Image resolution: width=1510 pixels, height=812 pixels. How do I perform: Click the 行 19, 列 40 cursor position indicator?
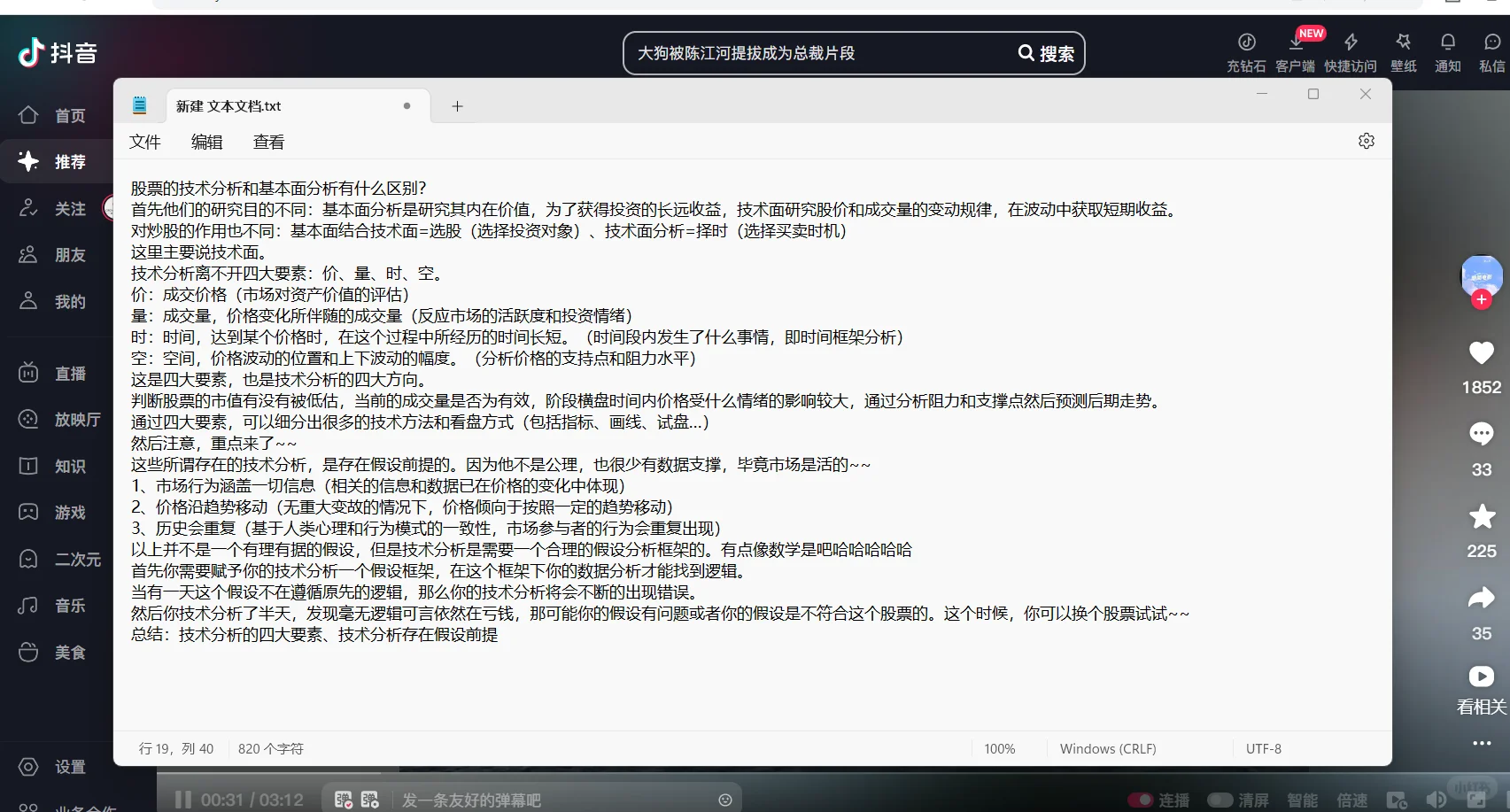pyautogui.click(x=176, y=749)
